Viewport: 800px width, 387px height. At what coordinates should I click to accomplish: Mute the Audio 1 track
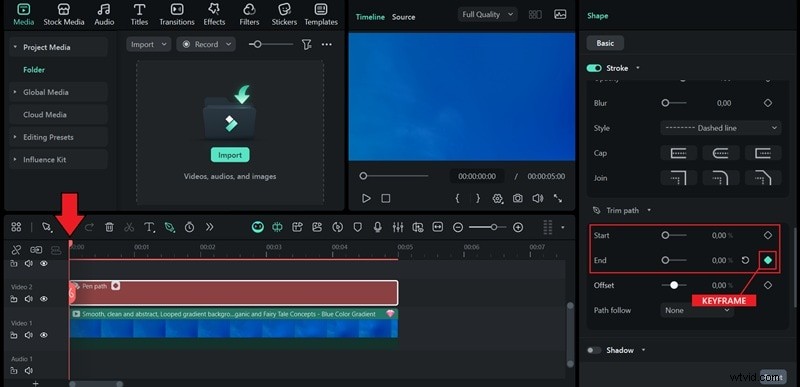29,371
